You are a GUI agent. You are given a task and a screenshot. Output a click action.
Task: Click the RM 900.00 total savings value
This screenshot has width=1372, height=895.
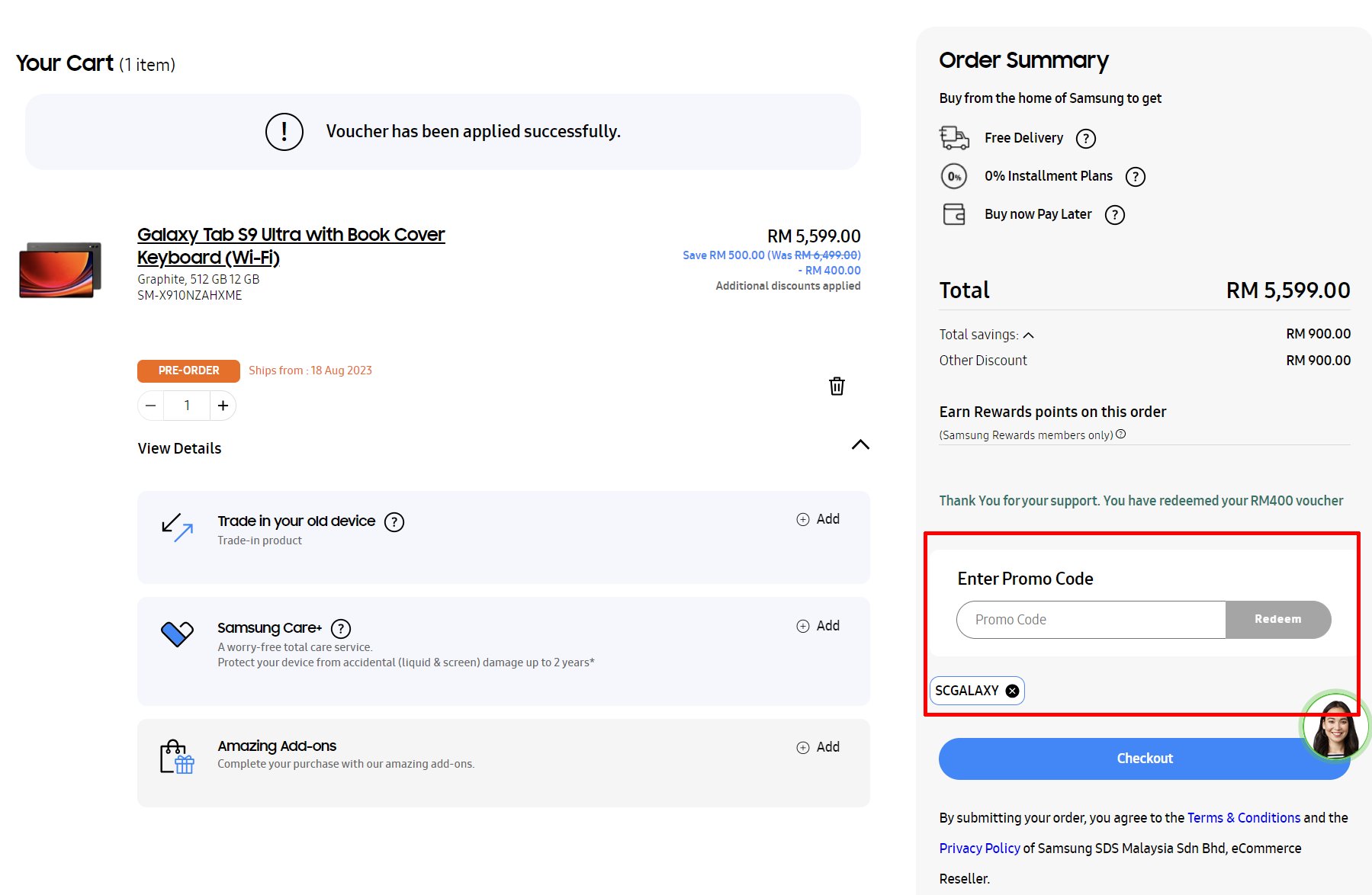point(1318,334)
